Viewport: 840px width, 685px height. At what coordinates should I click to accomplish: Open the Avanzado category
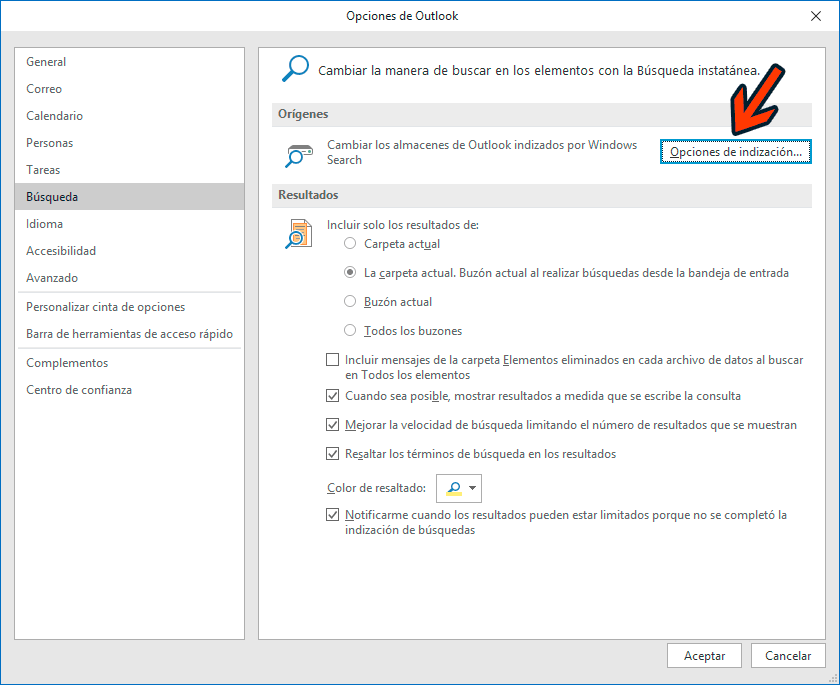click(130, 278)
